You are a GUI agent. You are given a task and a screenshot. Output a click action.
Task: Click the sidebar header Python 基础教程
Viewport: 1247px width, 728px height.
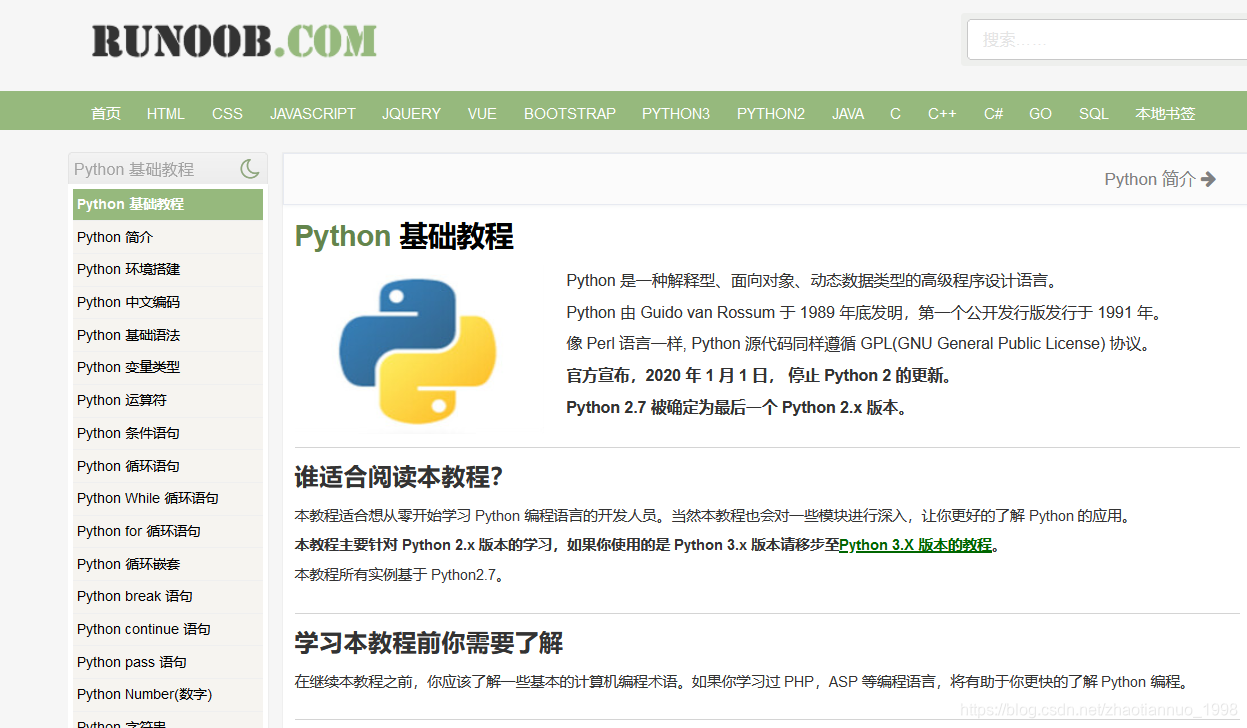pyautogui.click(x=134, y=169)
